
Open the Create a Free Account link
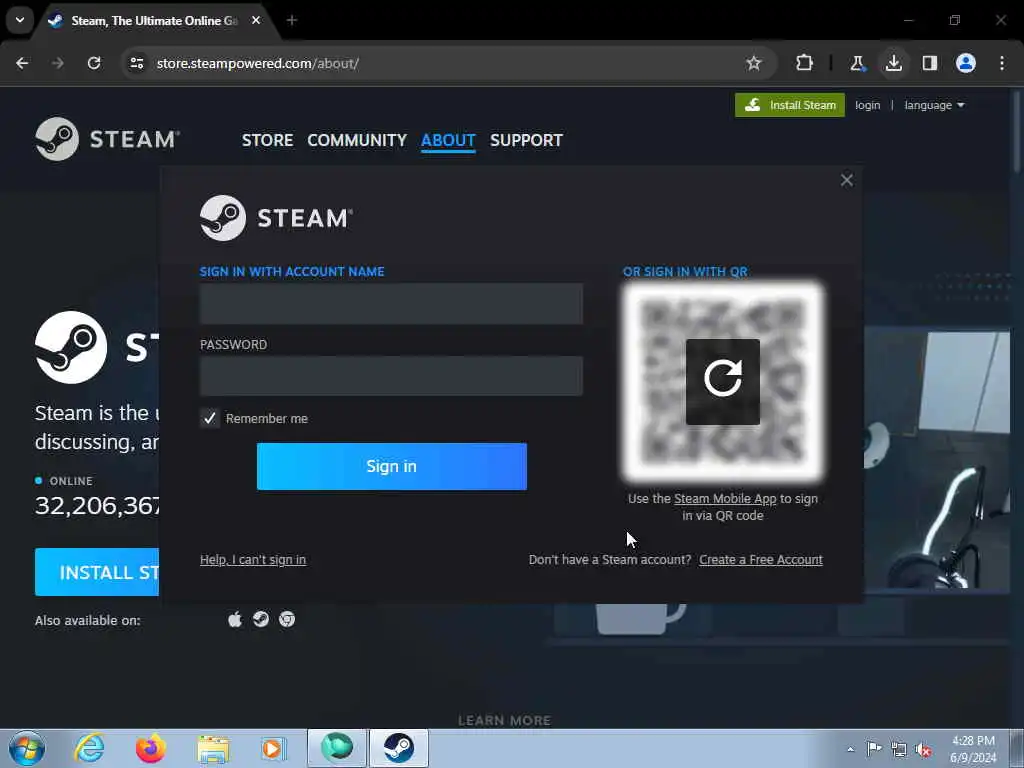tap(761, 560)
